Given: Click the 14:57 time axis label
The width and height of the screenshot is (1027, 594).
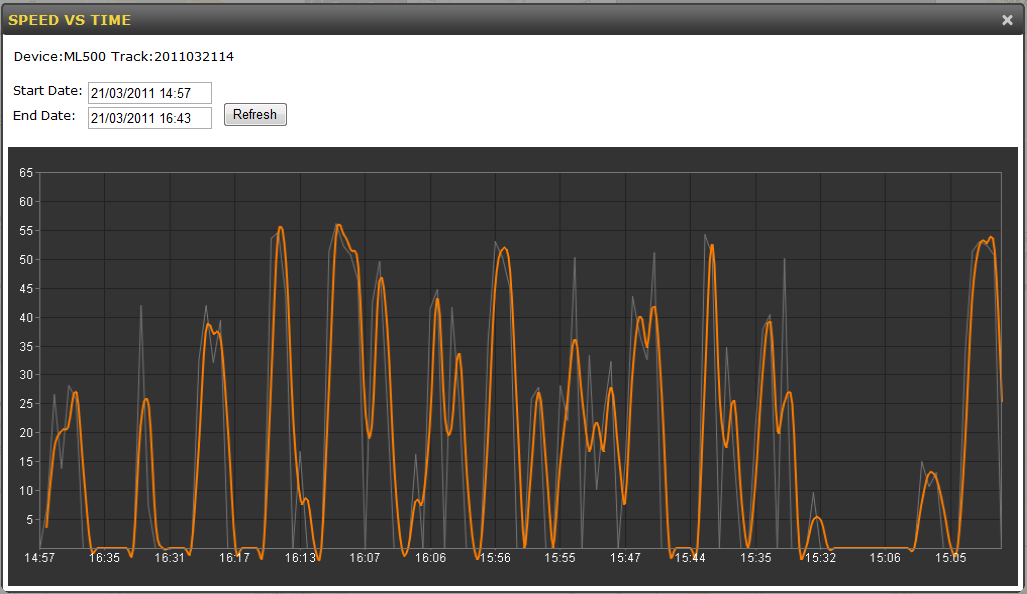Looking at the screenshot, I should click(39, 558).
